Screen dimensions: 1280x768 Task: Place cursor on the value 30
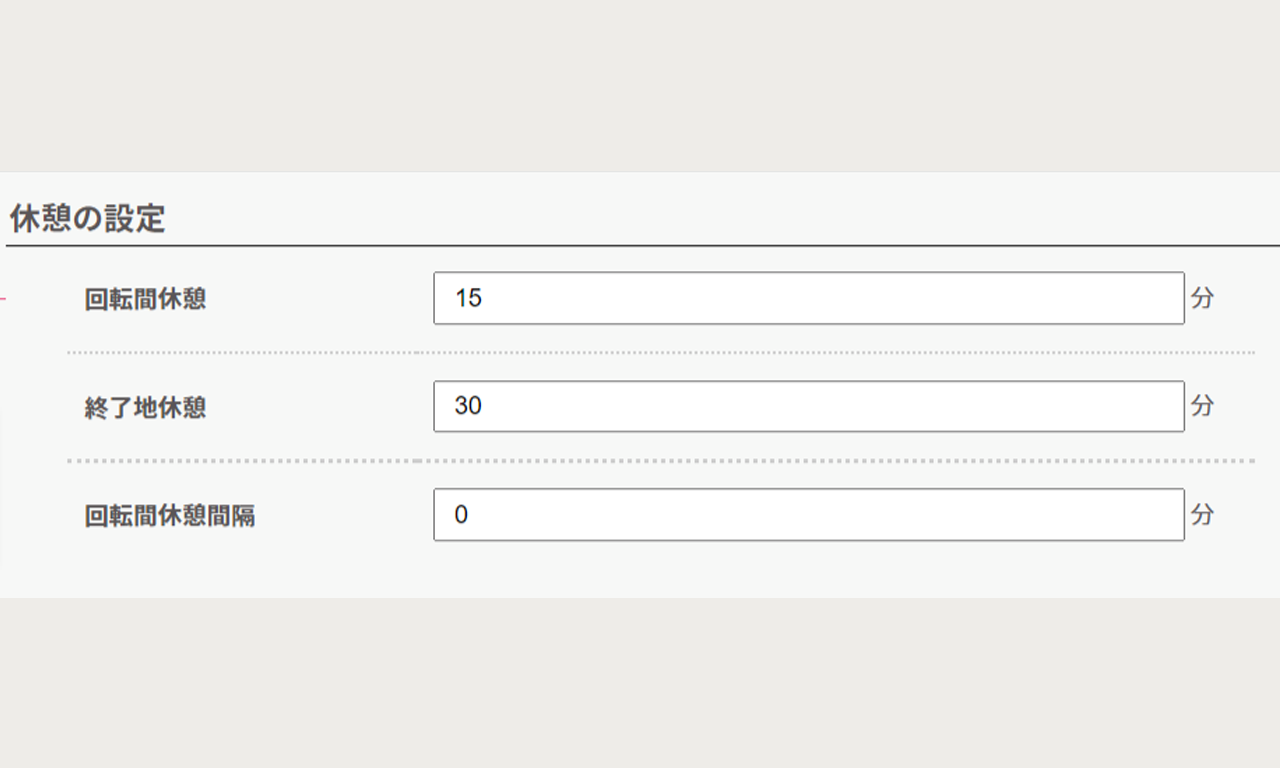468,406
